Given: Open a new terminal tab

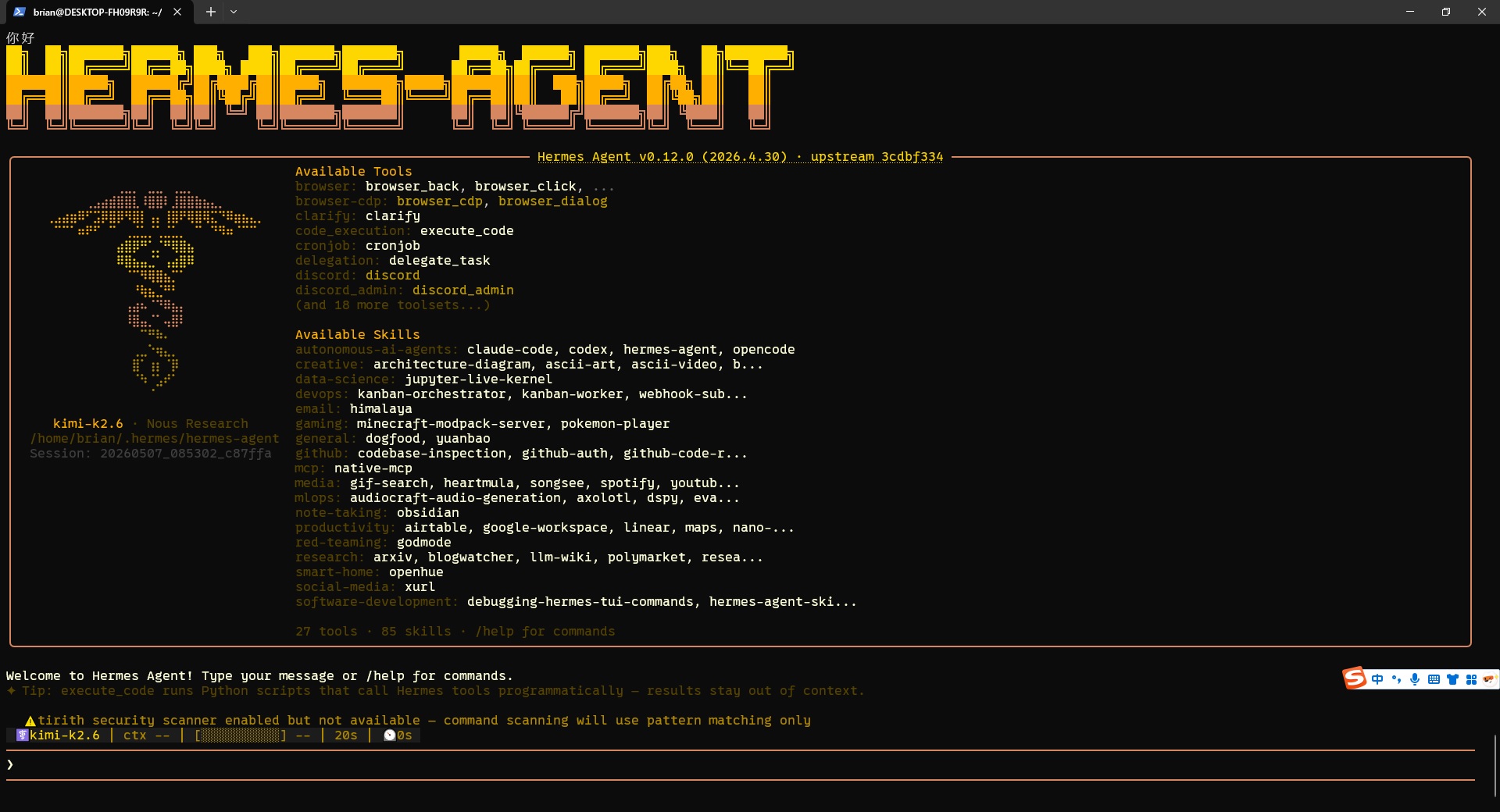Looking at the screenshot, I should [x=210, y=12].
